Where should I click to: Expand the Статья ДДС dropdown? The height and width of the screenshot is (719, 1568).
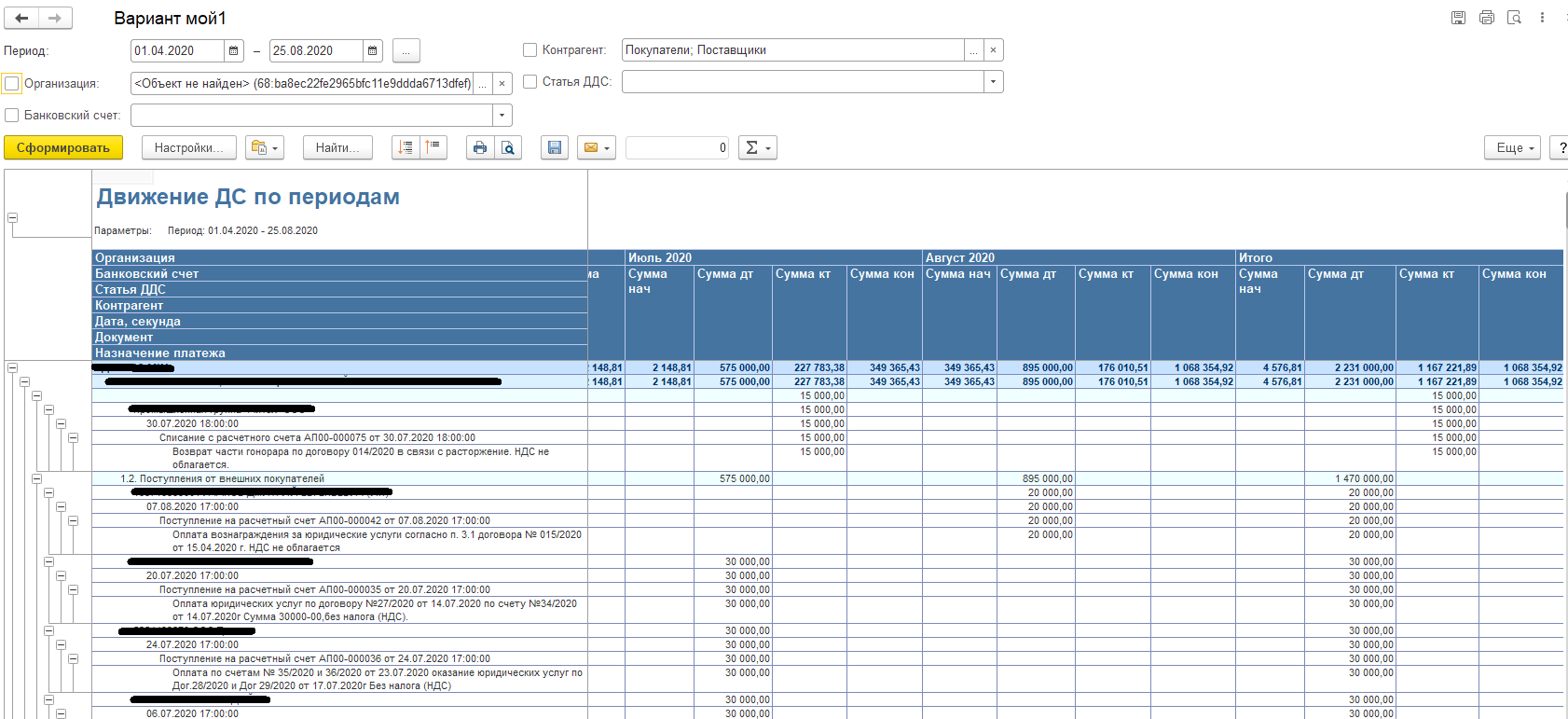tap(993, 82)
